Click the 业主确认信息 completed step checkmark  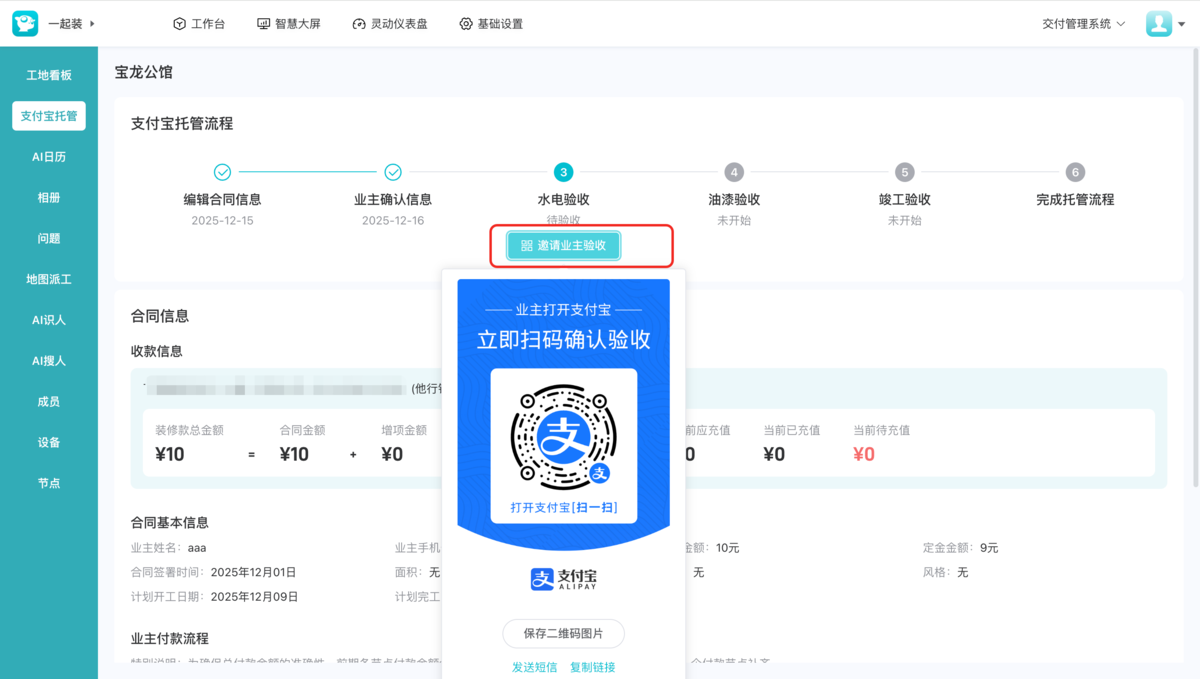click(x=393, y=172)
